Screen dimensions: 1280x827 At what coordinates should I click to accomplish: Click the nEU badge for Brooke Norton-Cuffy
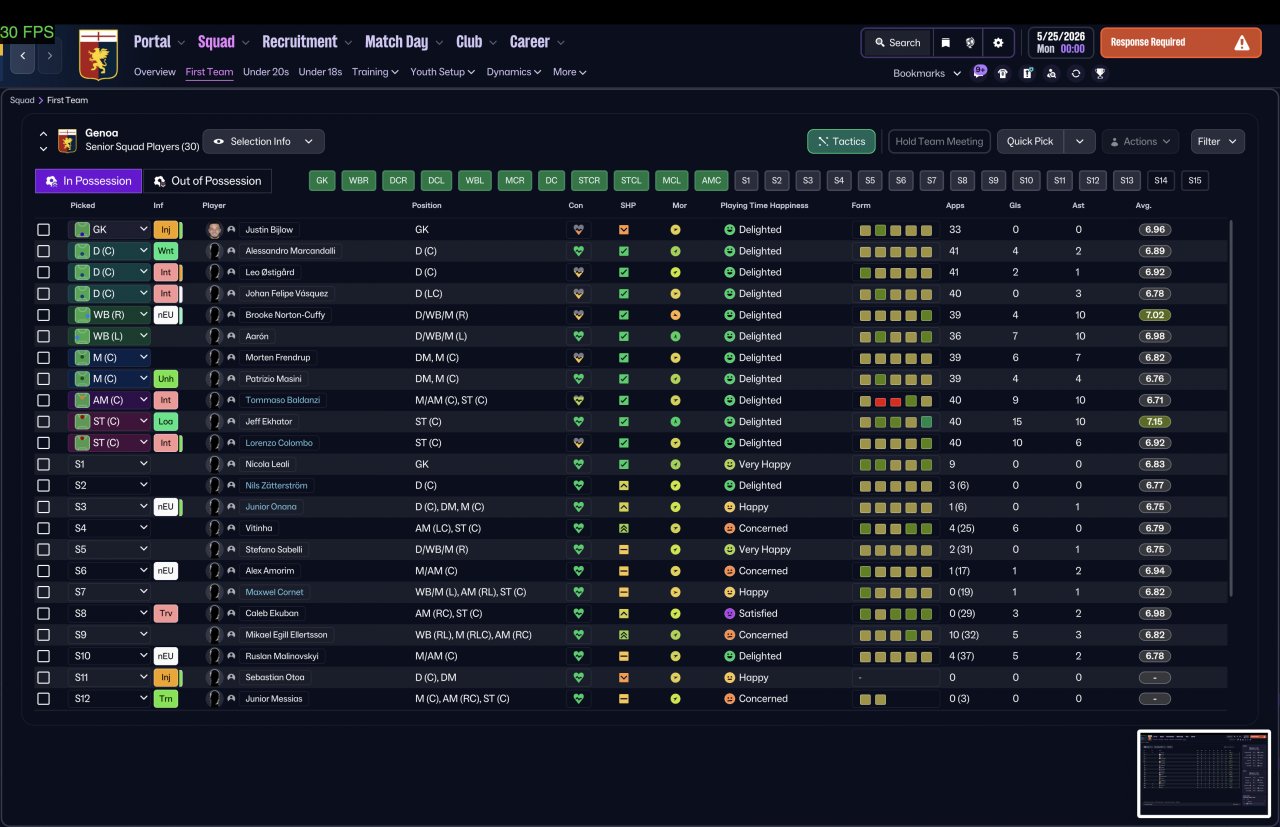pos(166,315)
